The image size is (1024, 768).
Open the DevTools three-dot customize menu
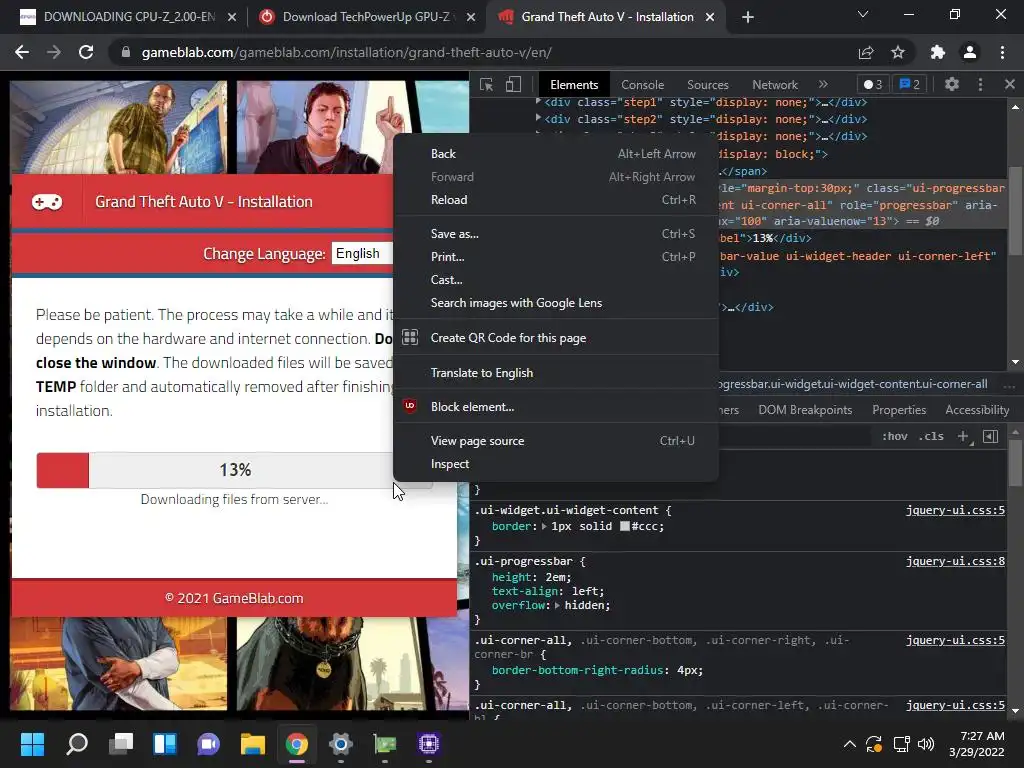click(980, 84)
